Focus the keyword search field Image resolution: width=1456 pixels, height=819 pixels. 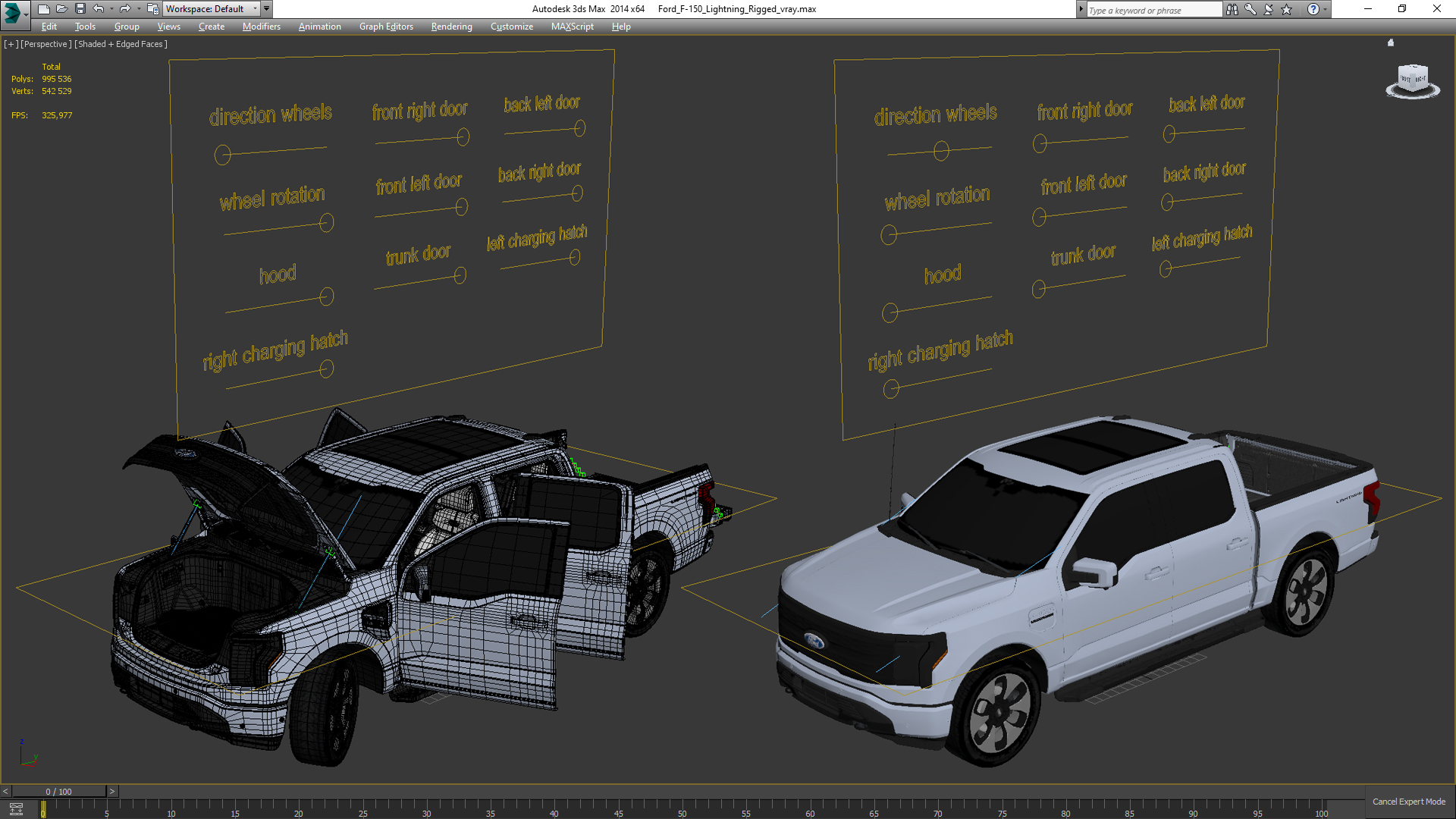click(1153, 10)
